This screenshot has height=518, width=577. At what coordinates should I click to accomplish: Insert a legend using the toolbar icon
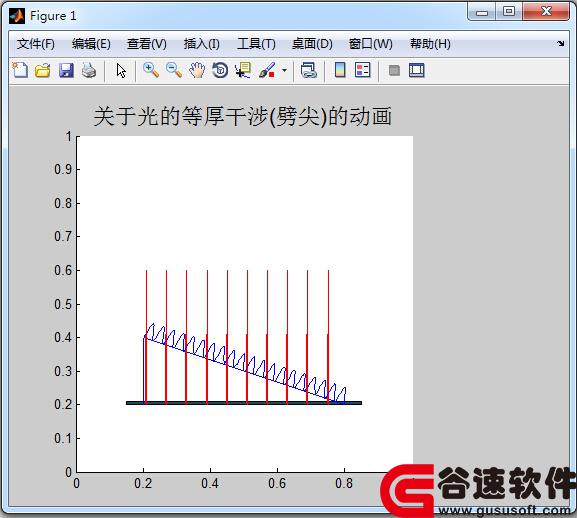coord(362,70)
